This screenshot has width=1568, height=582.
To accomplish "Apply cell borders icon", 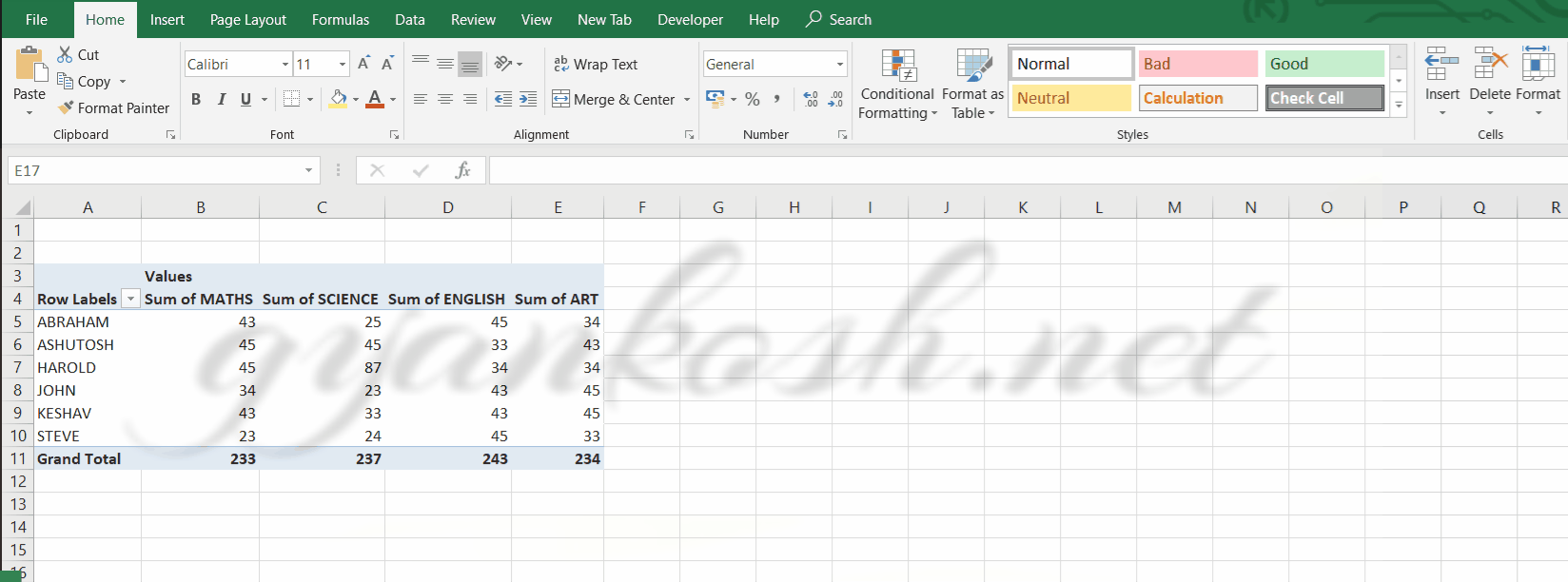I will click(x=292, y=99).
